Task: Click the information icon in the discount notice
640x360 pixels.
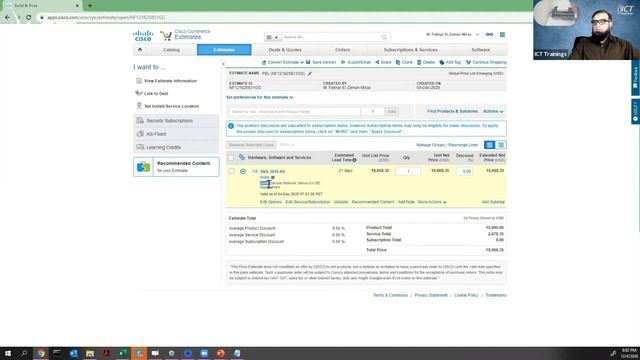Action: (x=231, y=126)
